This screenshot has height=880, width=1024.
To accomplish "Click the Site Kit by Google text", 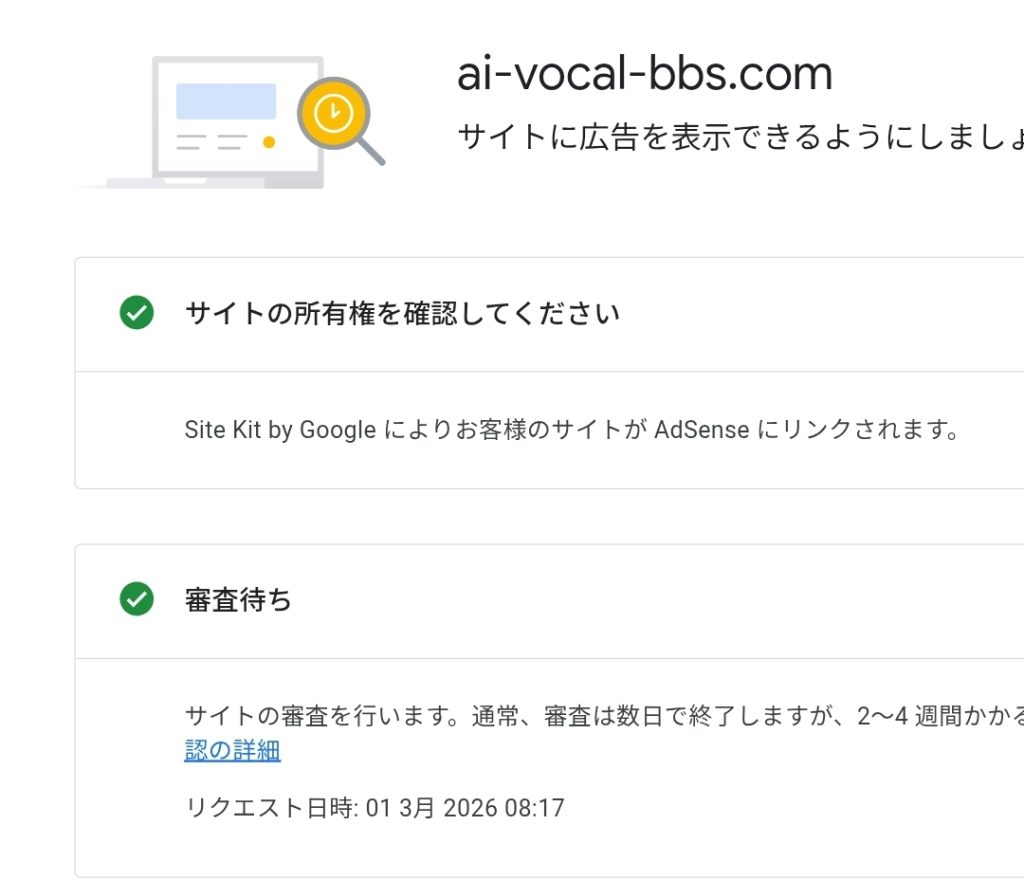I will click(280, 430).
